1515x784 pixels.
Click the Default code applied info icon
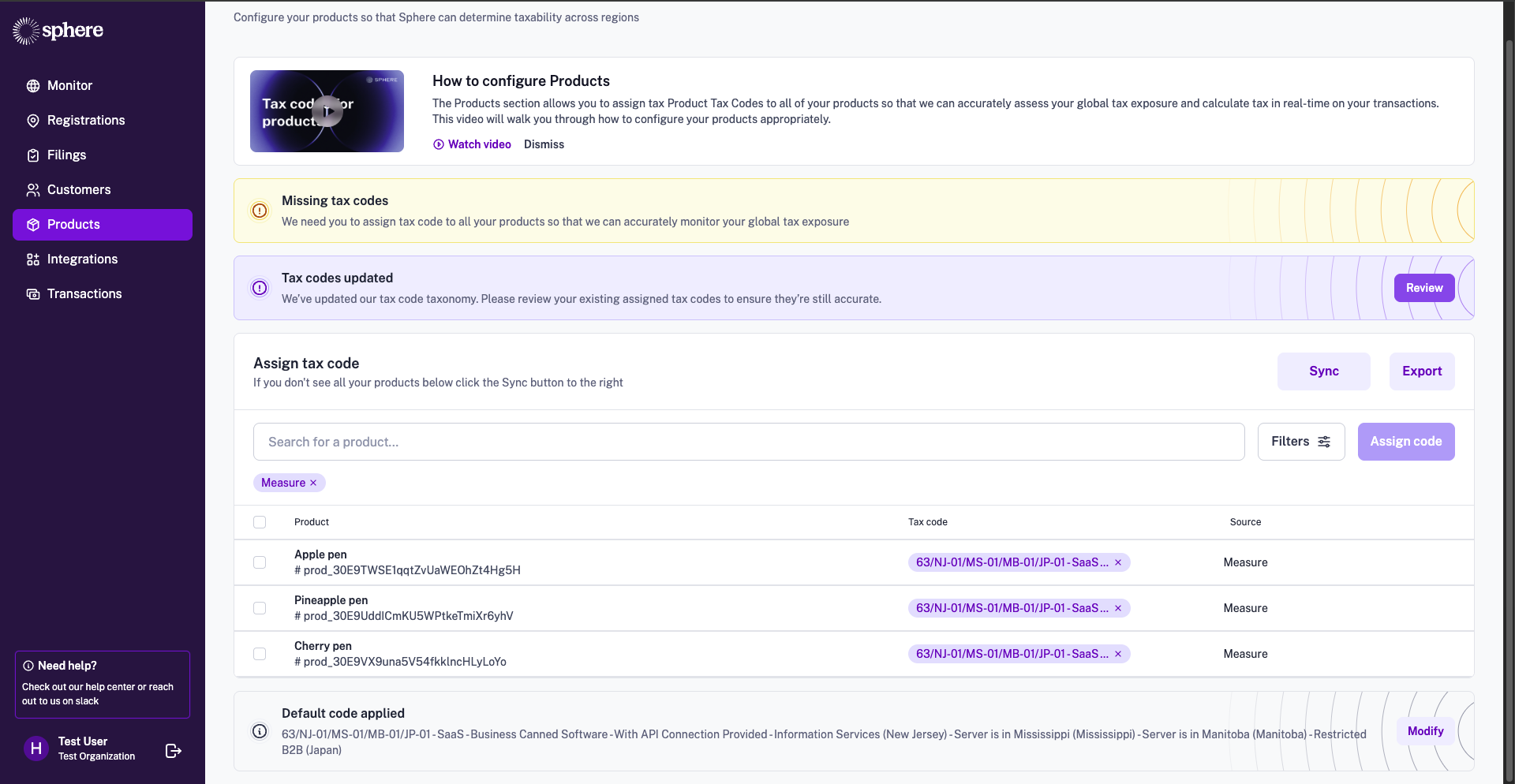pyautogui.click(x=260, y=731)
